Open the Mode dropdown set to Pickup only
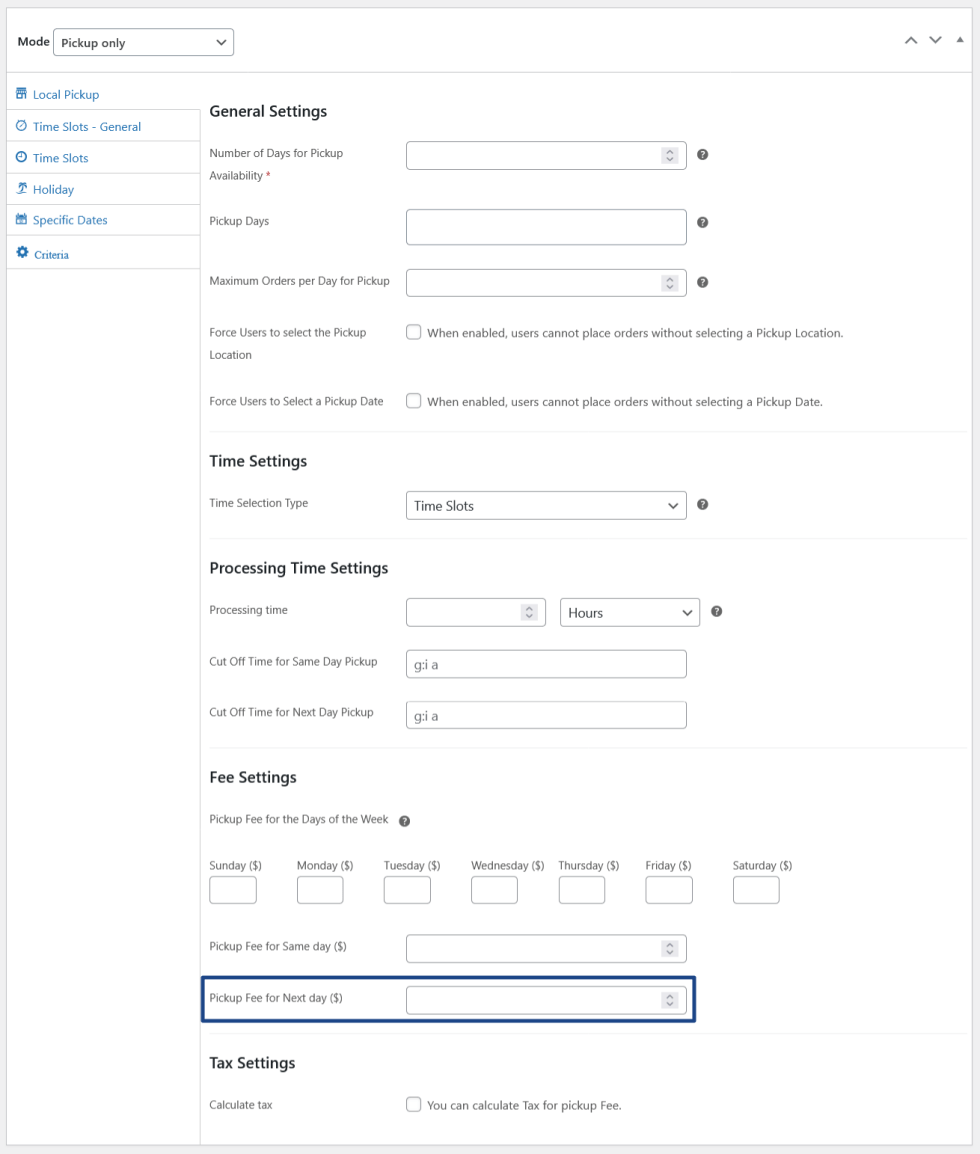Image resolution: width=980 pixels, height=1154 pixels. click(143, 43)
